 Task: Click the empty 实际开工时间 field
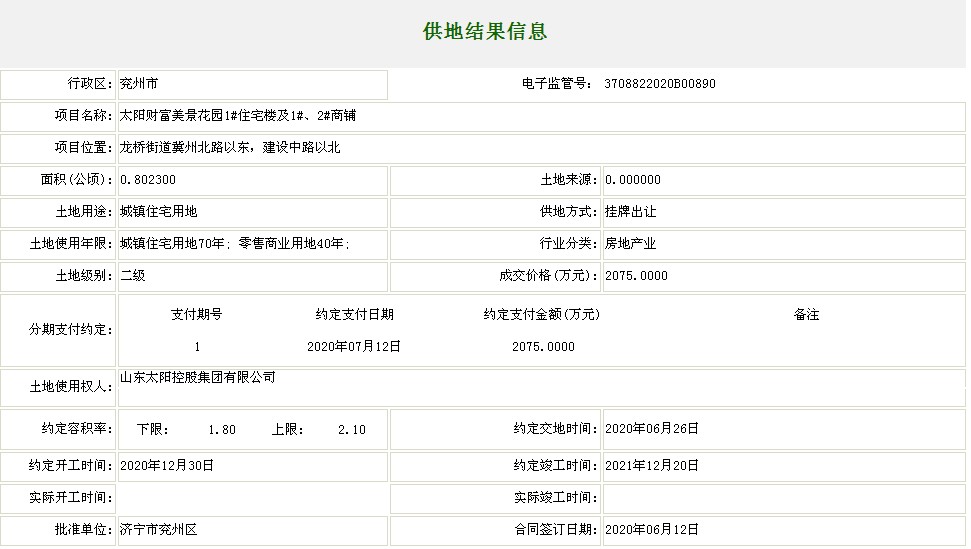coord(251,497)
